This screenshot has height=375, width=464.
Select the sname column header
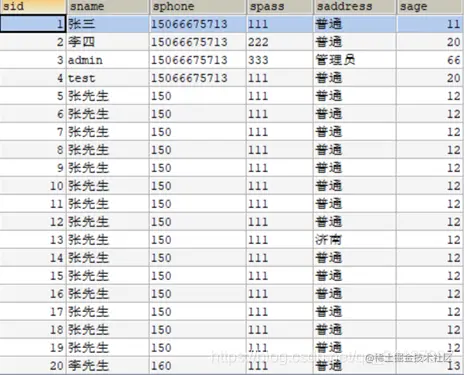click(x=108, y=7)
